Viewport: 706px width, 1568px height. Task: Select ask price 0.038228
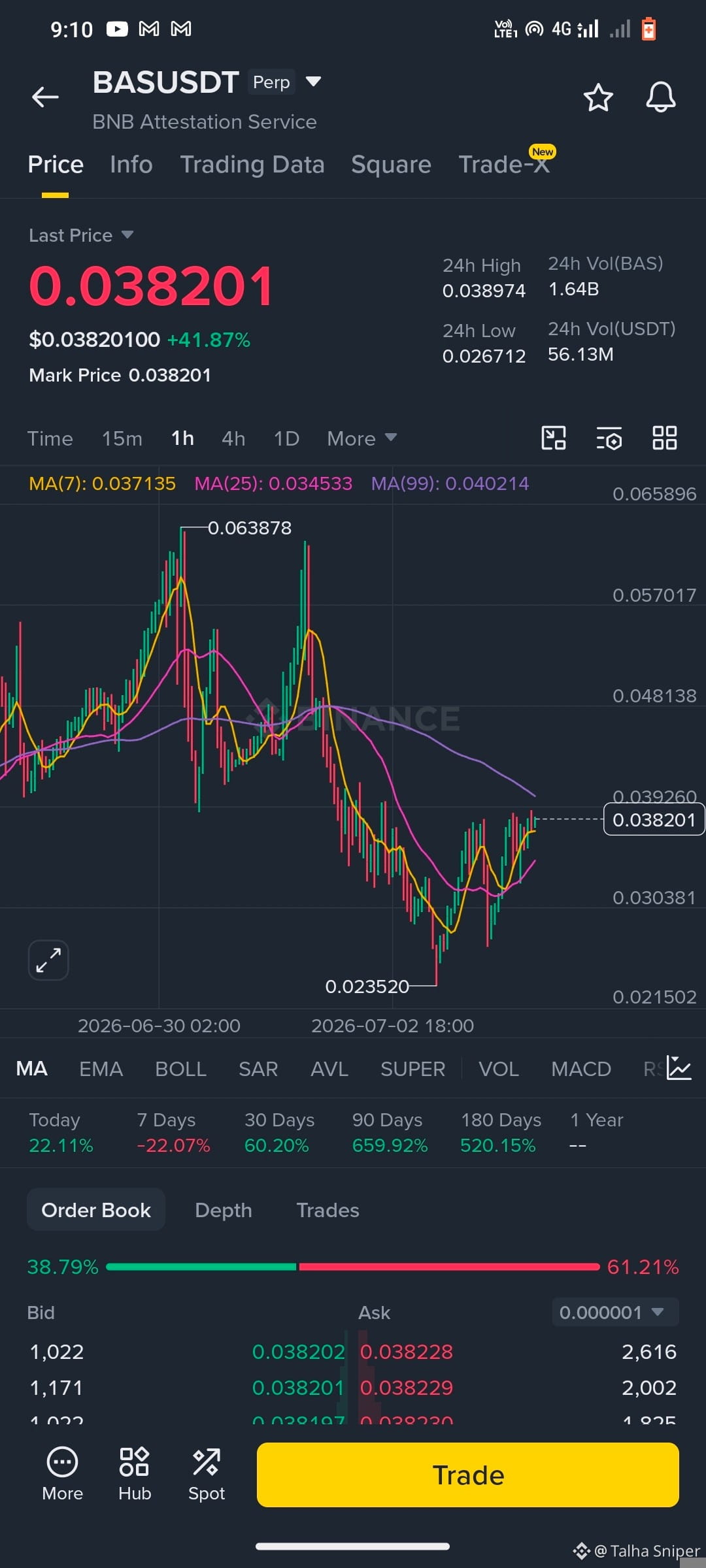tap(407, 1351)
